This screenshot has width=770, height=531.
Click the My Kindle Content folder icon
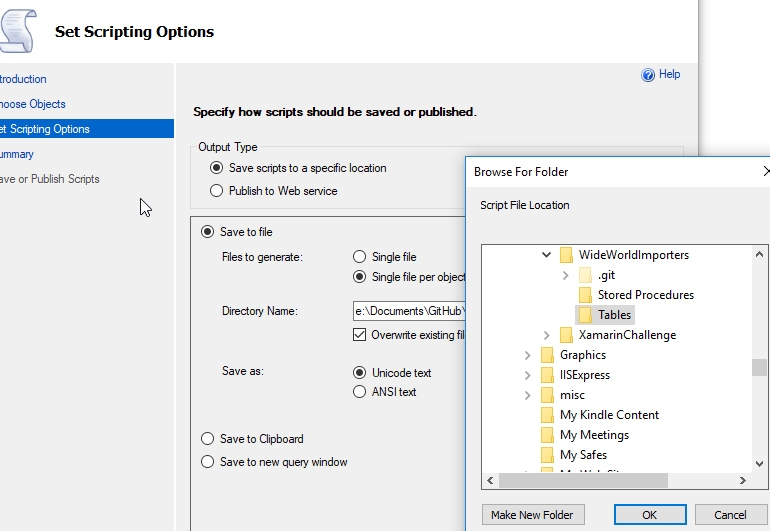tap(547, 415)
